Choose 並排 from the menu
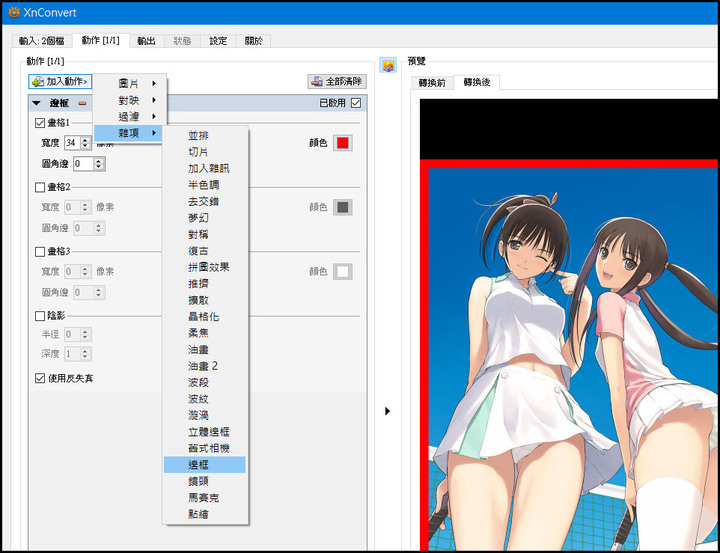Image resolution: width=720 pixels, height=553 pixels. click(x=205, y=135)
